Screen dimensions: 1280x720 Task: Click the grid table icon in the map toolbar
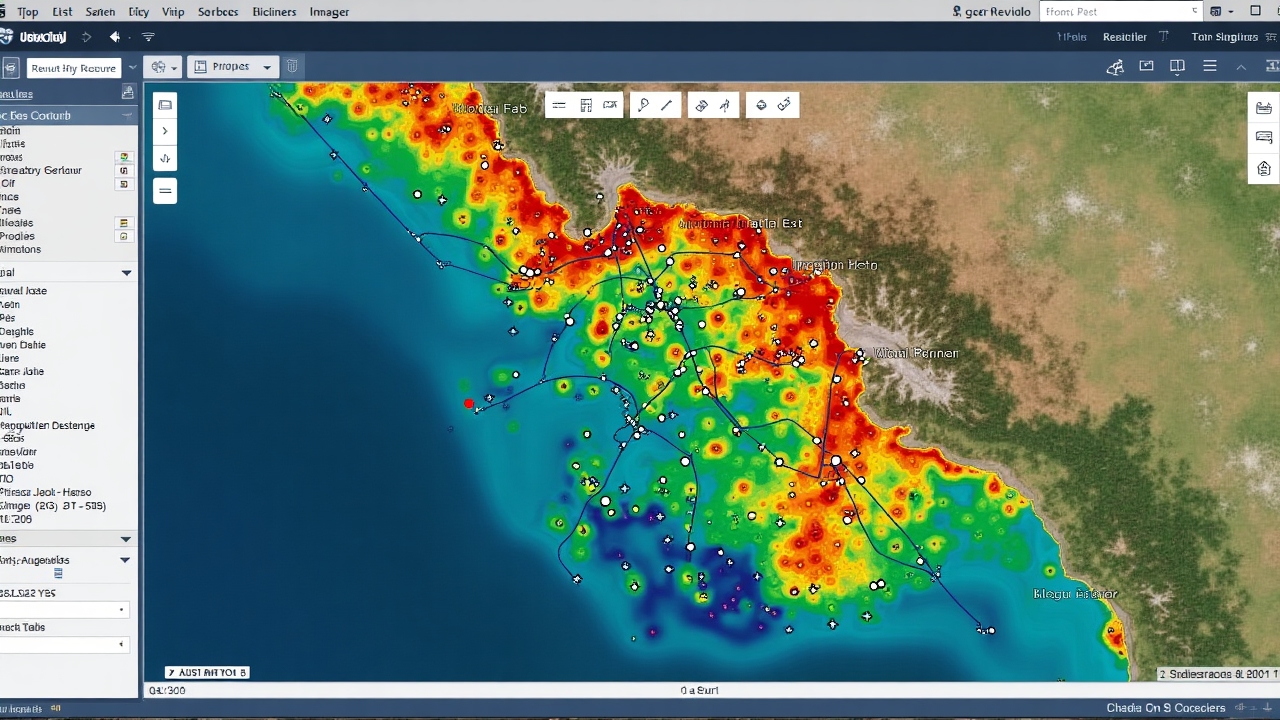tap(586, 105)
